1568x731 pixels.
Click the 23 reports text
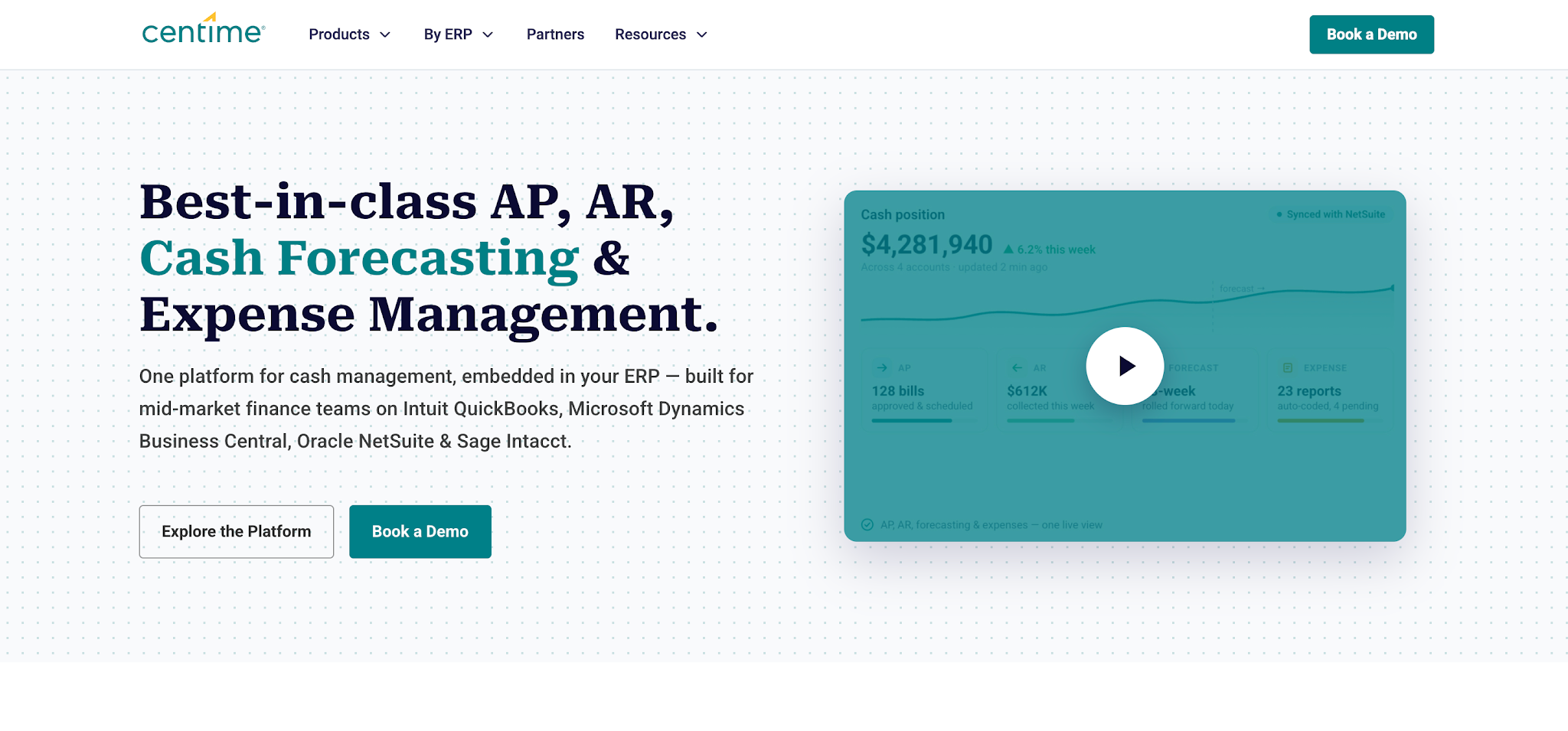click(x=1309, y=391)
